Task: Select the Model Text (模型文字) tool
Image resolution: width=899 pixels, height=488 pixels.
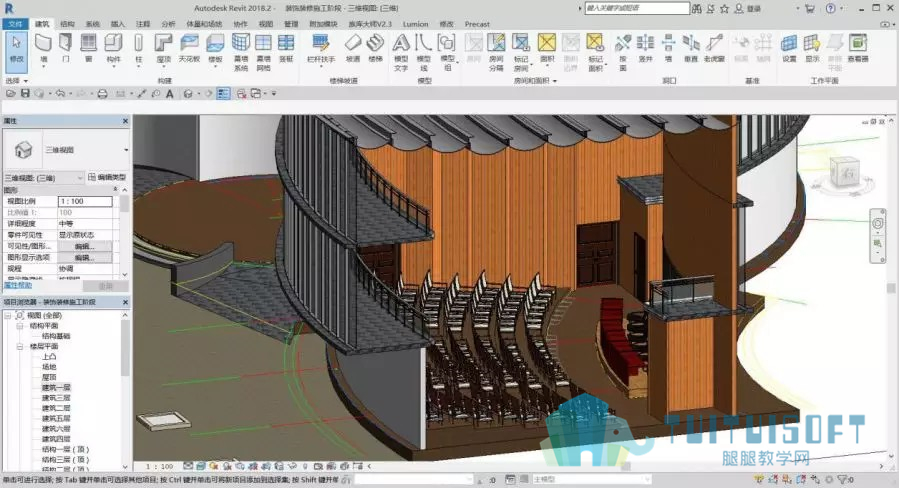Action: [x=401, y=52]
